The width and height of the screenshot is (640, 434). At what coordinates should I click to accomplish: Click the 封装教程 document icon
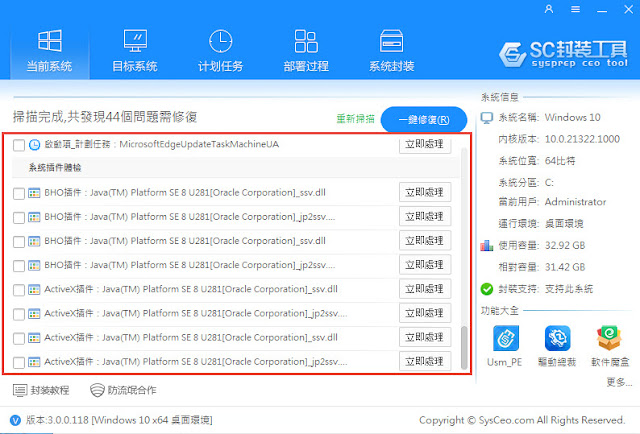(20, 390)
